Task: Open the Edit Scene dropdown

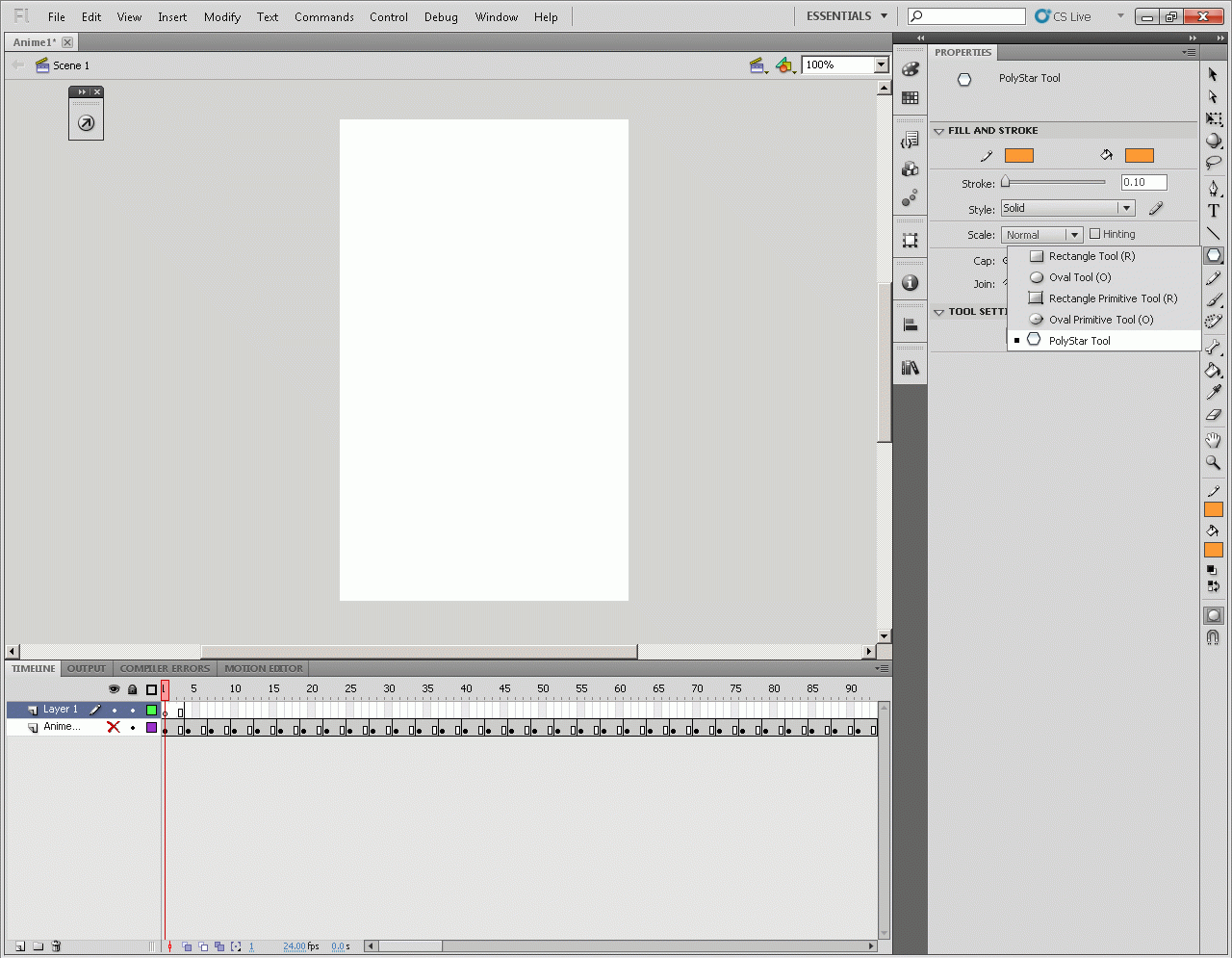Action: (x=758, y=65)
